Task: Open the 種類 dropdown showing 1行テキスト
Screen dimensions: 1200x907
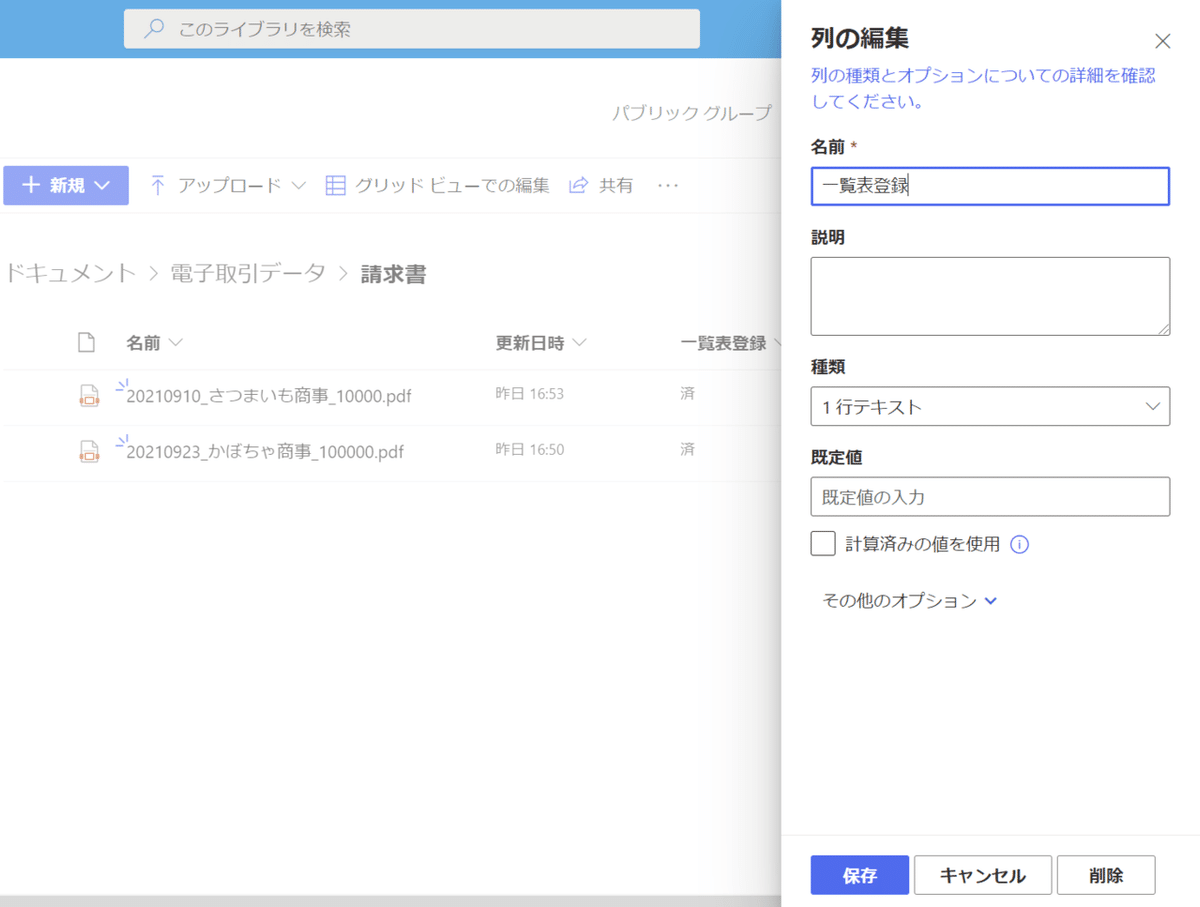Action: click(x=990, y=406)
